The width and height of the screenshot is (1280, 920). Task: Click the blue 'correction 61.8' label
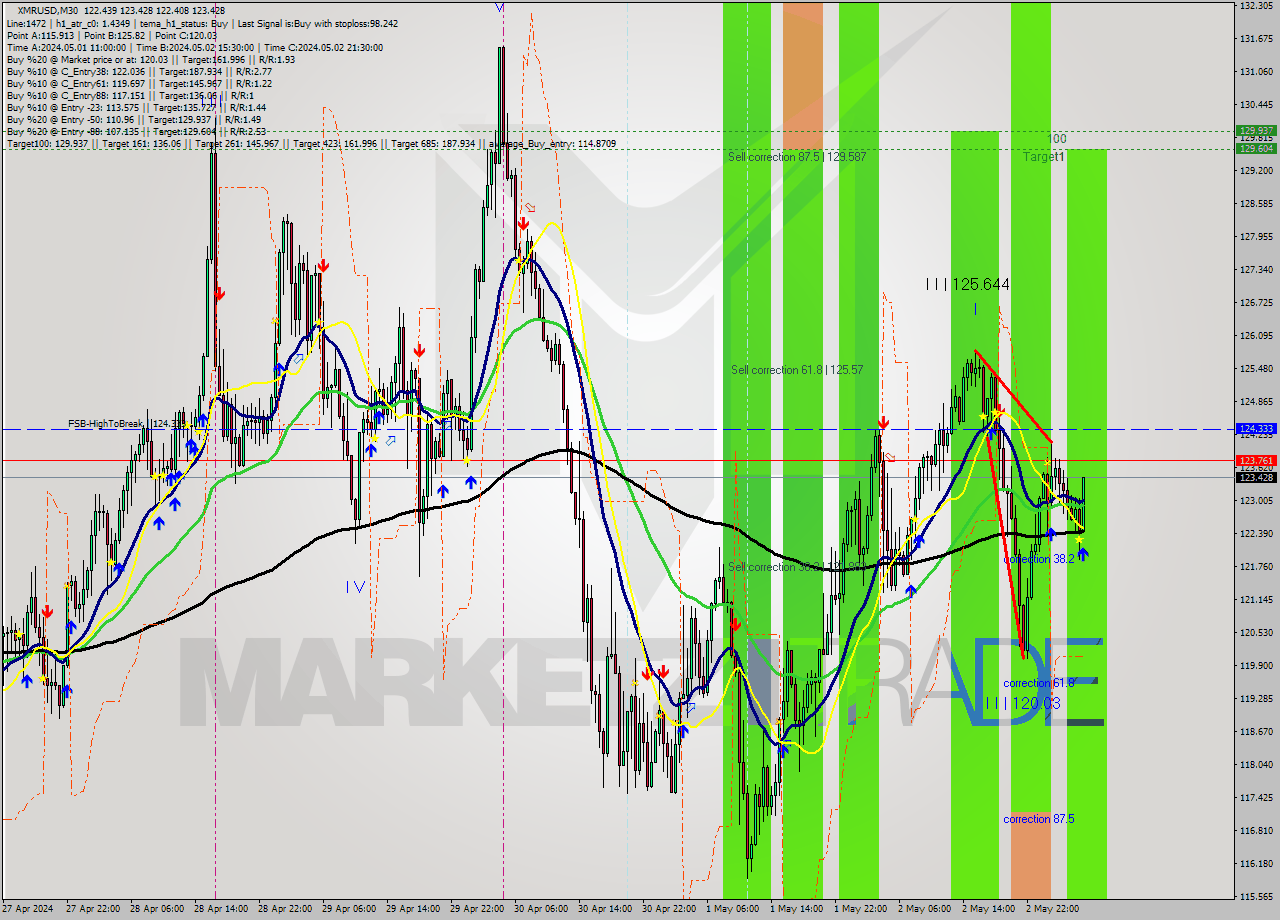pyautogui.click(x=1039, y=683)
